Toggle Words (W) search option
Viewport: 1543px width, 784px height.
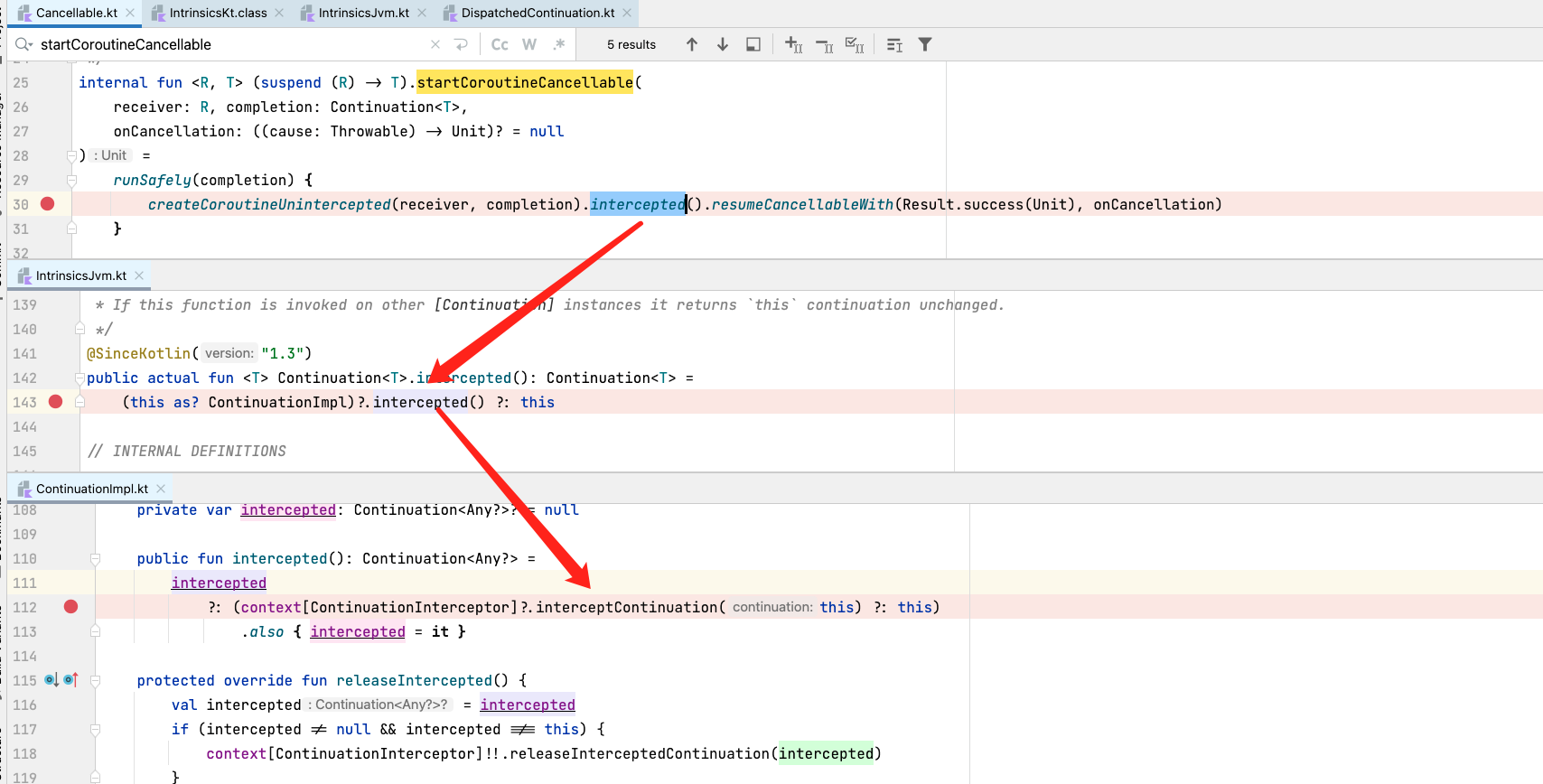[529, 44]
